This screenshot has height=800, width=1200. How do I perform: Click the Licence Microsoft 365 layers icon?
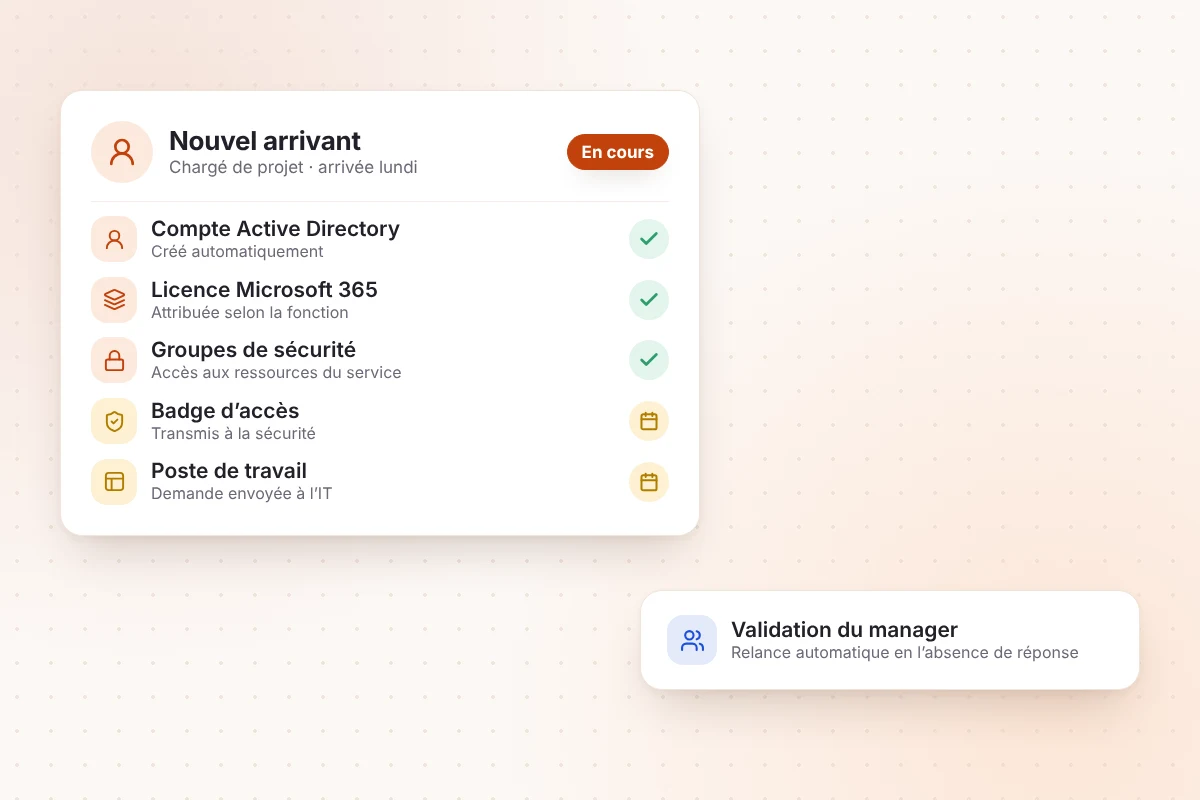click(114, 300)
